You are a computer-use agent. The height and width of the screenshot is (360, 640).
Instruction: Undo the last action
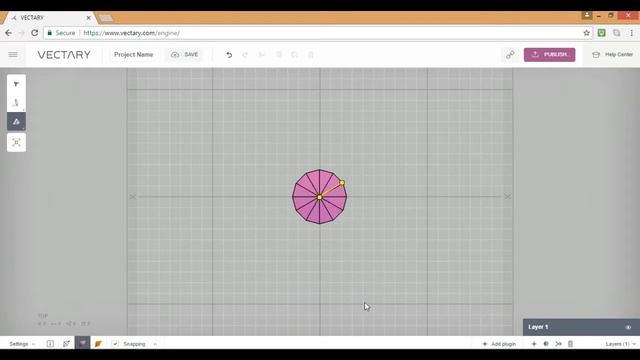229,55
